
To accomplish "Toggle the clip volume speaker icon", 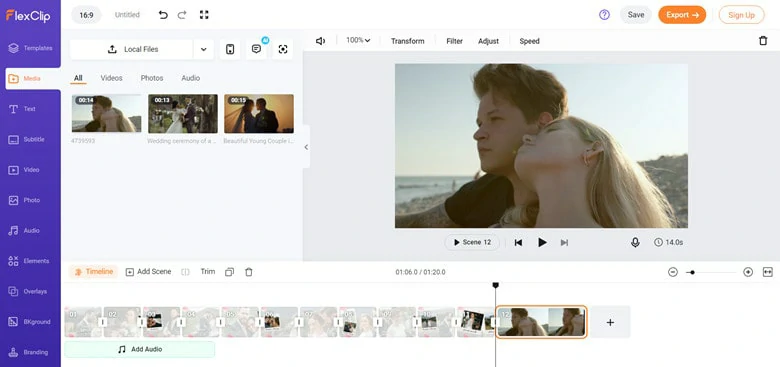I will 321,41.
